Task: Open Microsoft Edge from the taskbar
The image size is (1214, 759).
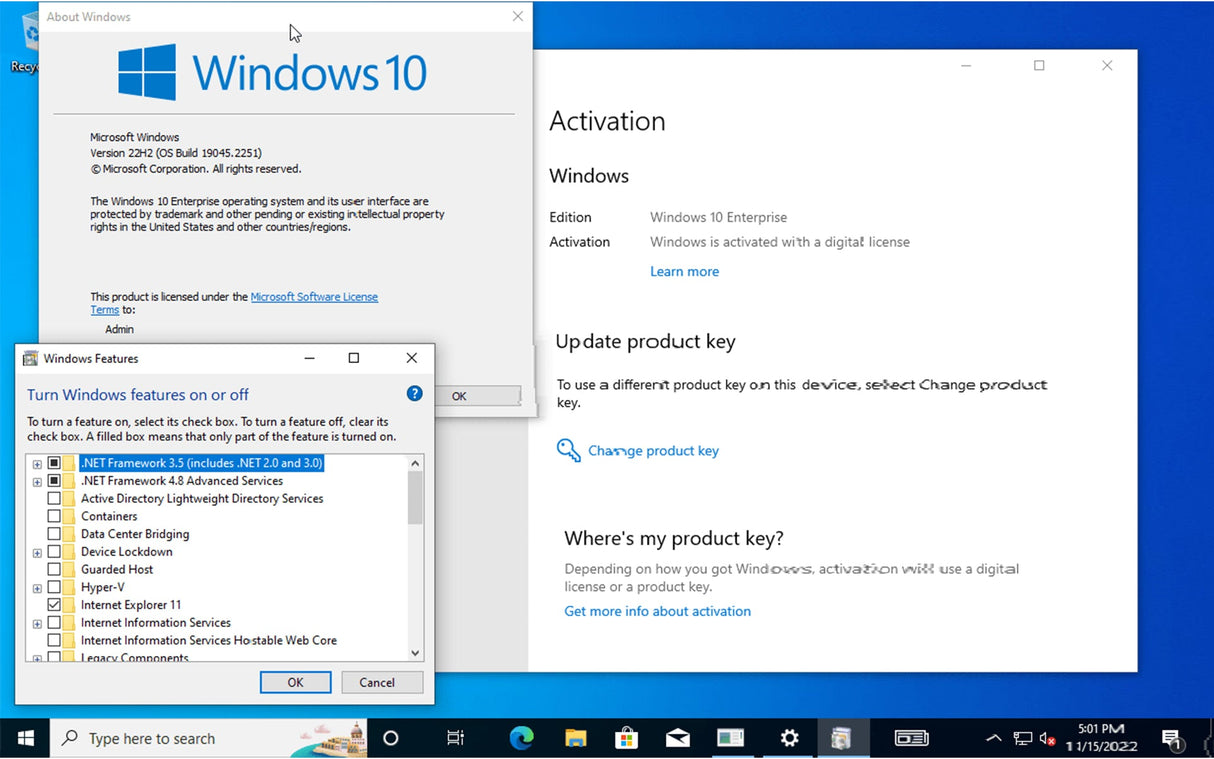Action: coord(521,738)
